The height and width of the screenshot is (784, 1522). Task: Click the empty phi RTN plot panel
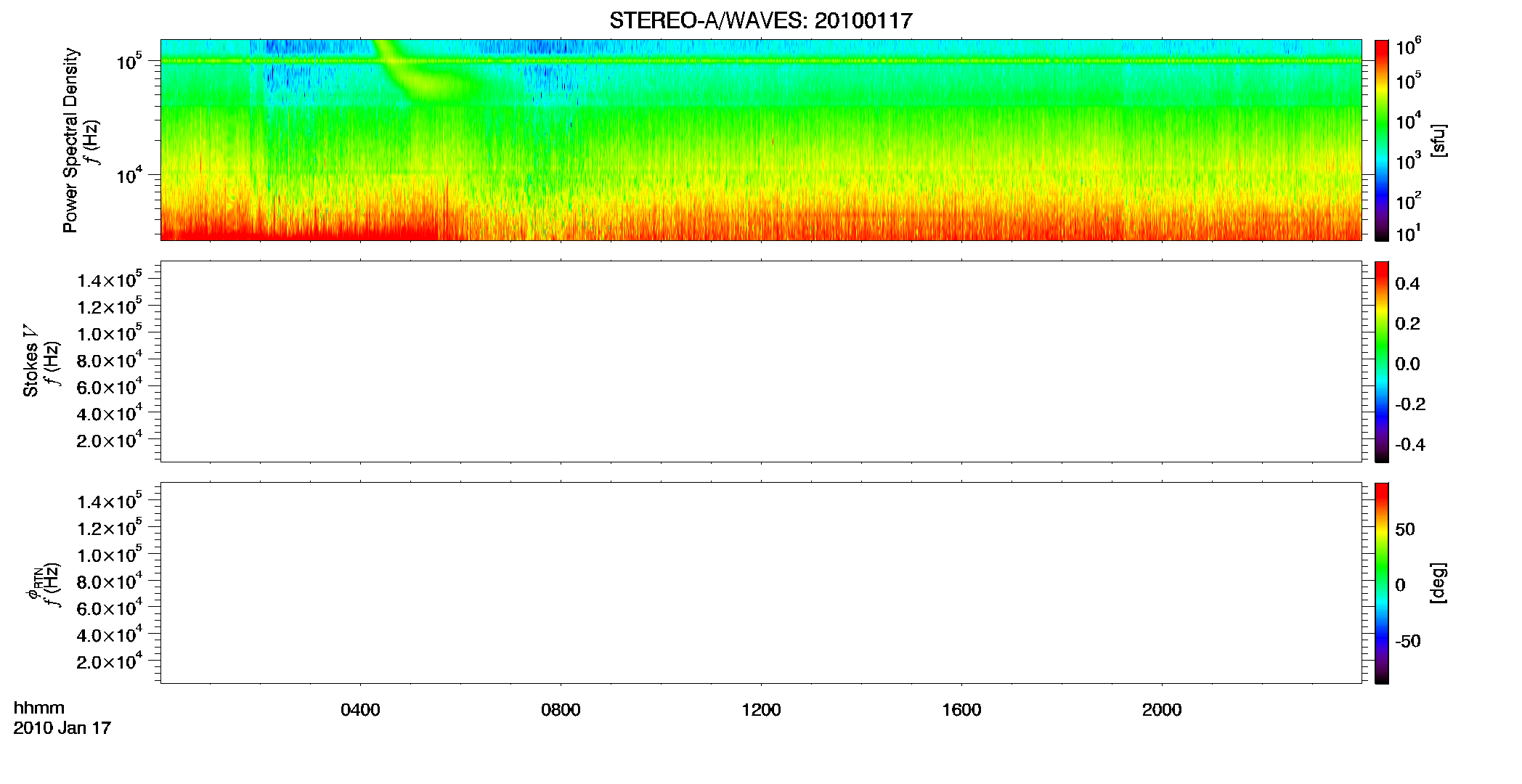761,583
